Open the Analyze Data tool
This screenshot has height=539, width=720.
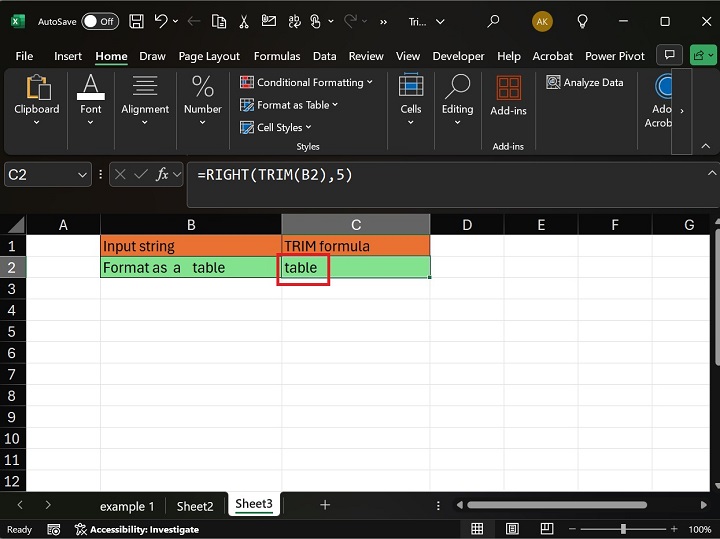[585, 83]
